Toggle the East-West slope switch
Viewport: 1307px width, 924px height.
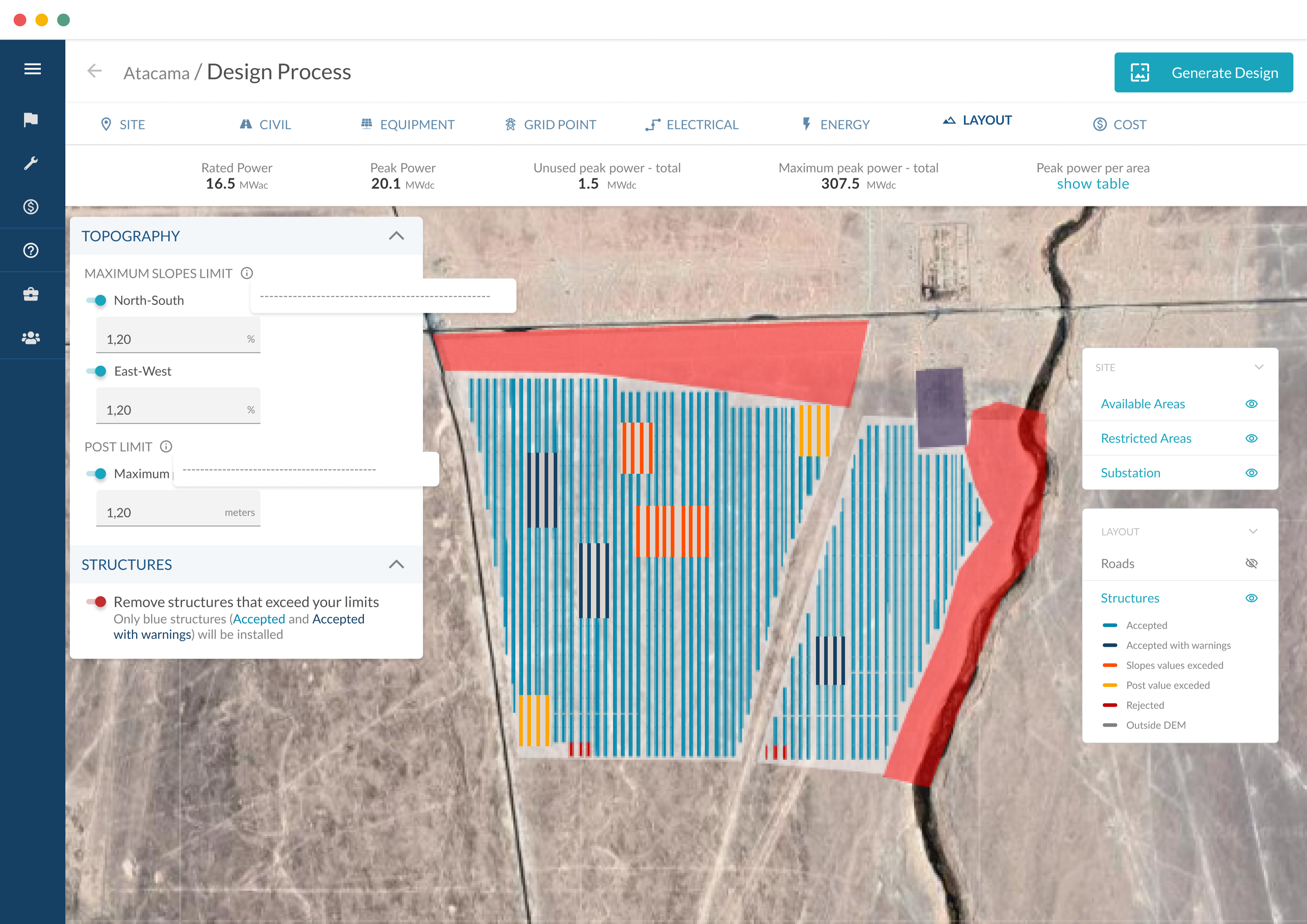point(97,372)
